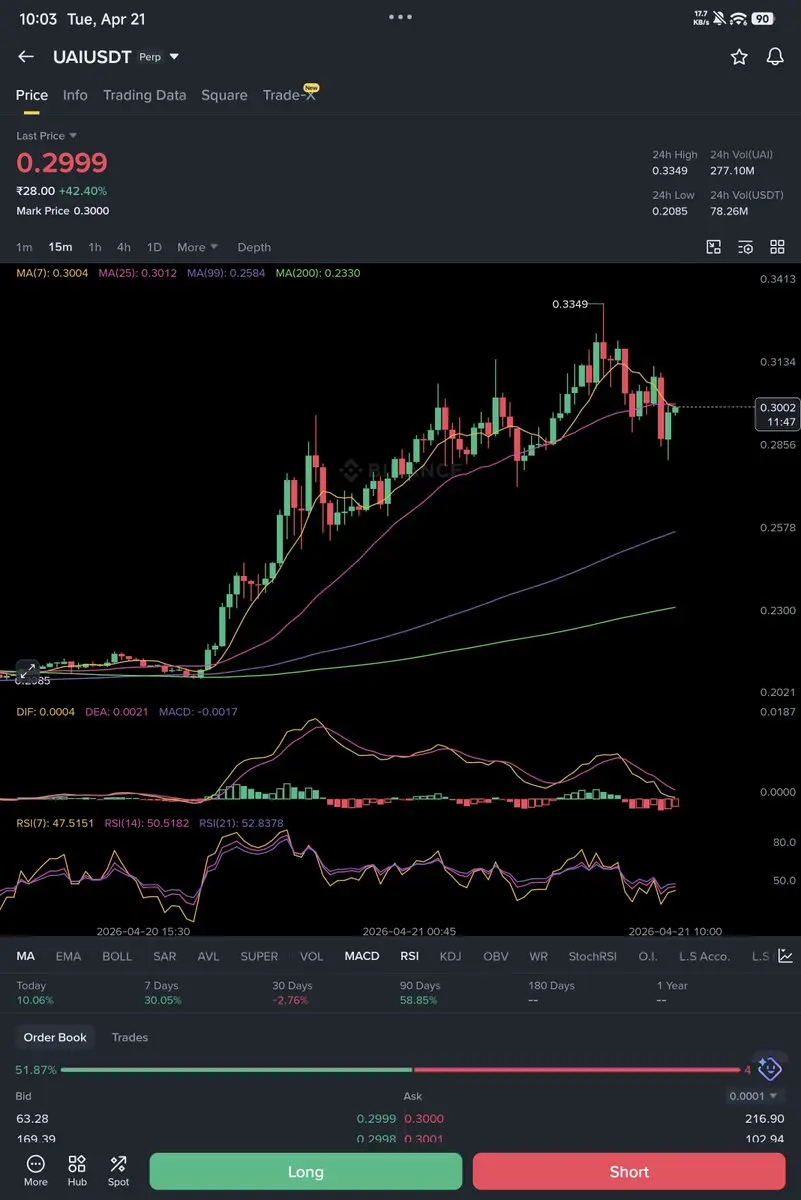The height and width of the screenshot is (1200, 801).
Task: Toggle the OBV indicator
Action: (496, 956)
